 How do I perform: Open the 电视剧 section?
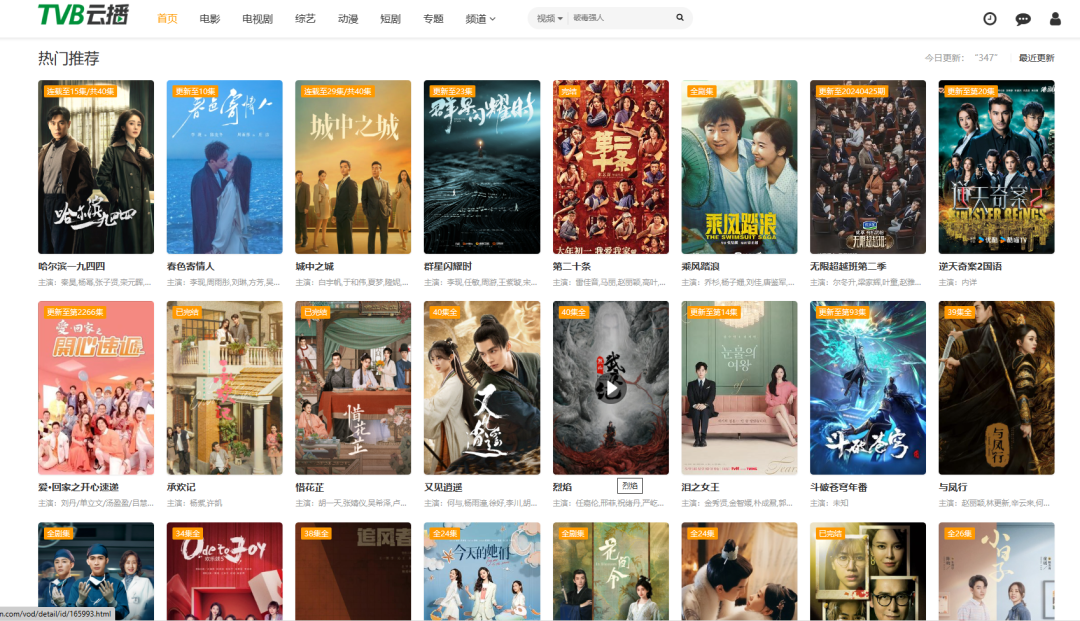pos(258,19)
